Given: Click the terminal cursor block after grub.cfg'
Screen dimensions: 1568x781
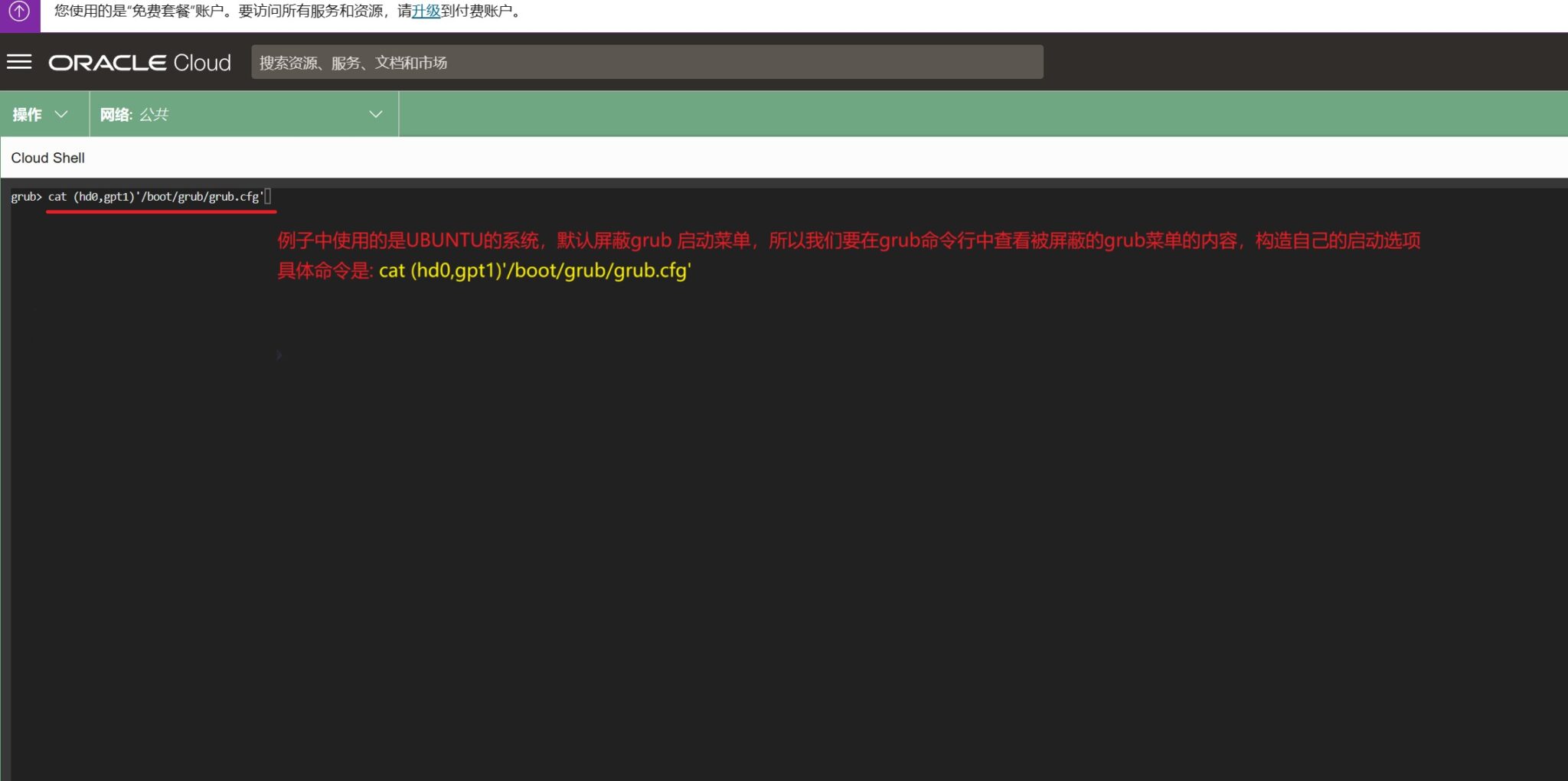Looking at the screenshot, I should coord(267,197).
